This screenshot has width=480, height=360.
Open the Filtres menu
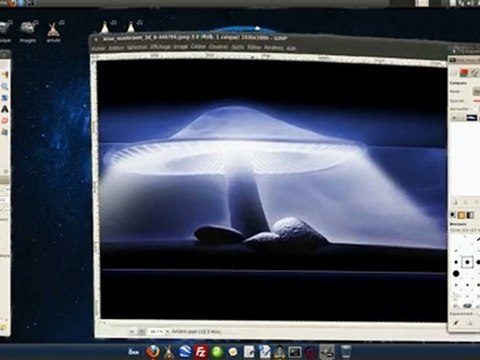[x=254, y=48]
